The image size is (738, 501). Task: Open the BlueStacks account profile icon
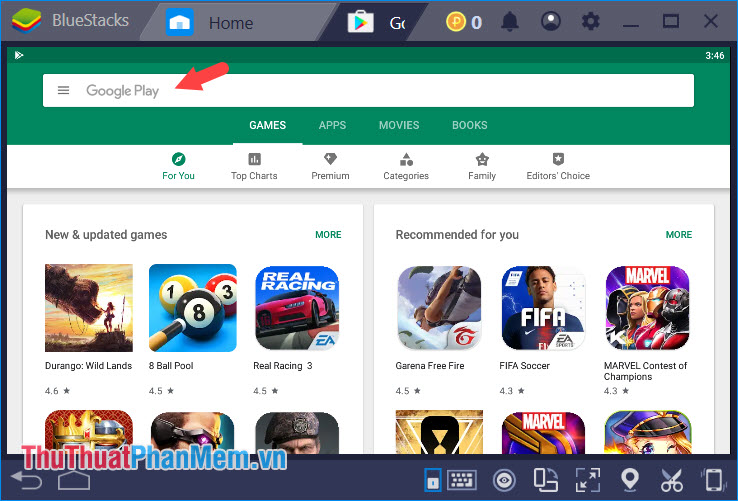point(551,21)
